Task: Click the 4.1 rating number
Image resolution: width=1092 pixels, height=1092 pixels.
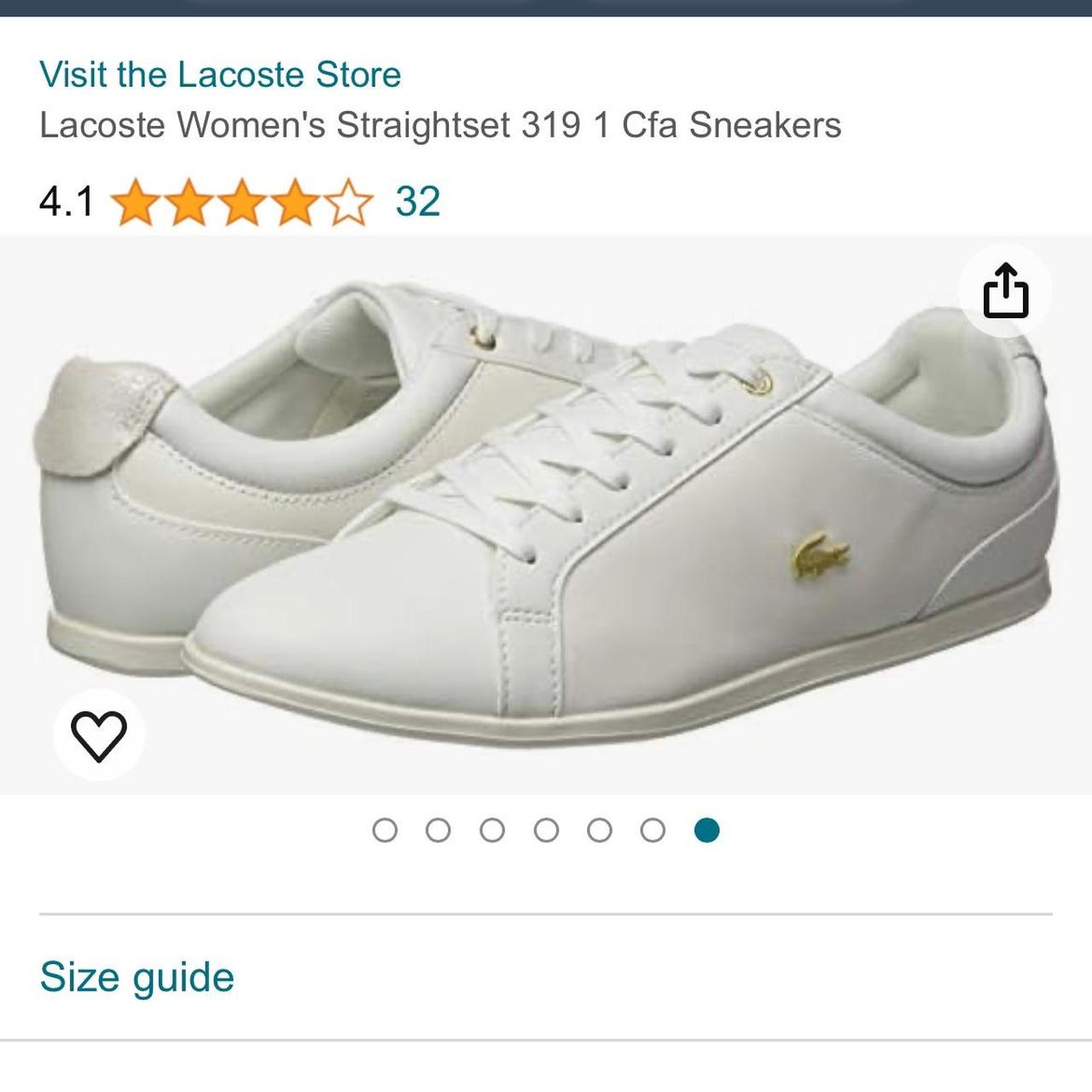Action: pyautogui.click(x=66, y=202)
